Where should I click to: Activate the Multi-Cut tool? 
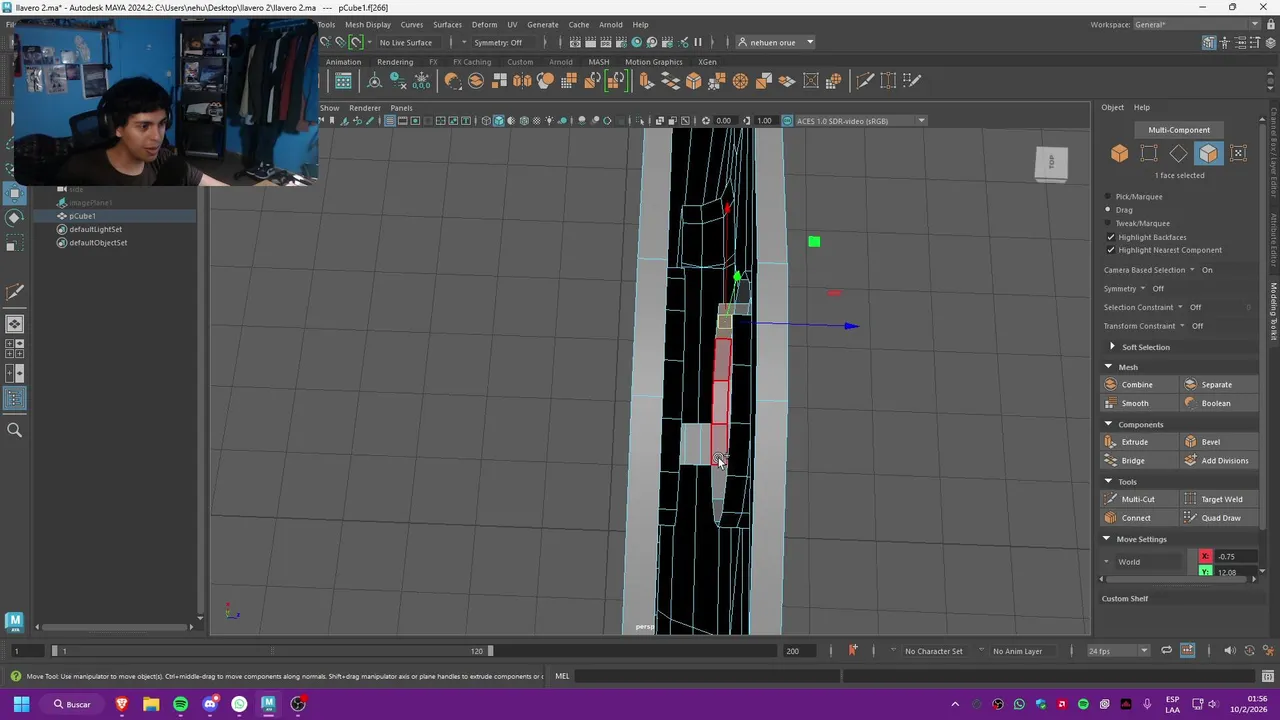tap(1138, 499)
